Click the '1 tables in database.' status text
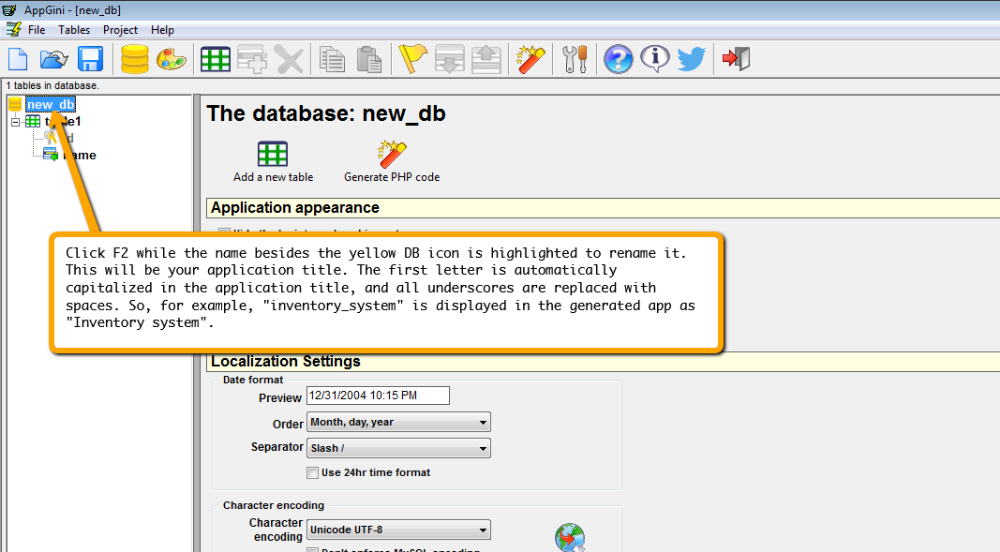1000x552 pixels. [x=52, y=85]
